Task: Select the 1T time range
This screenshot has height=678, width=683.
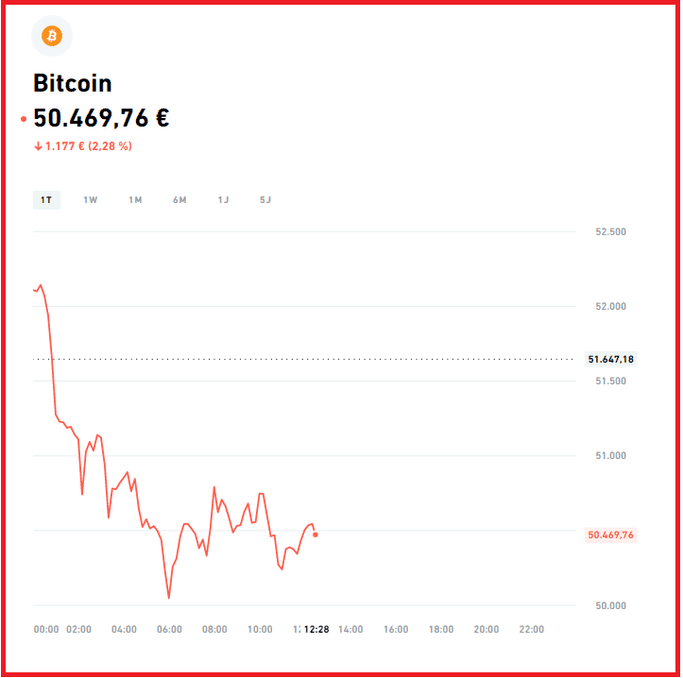Action: [x=46, y=200]
